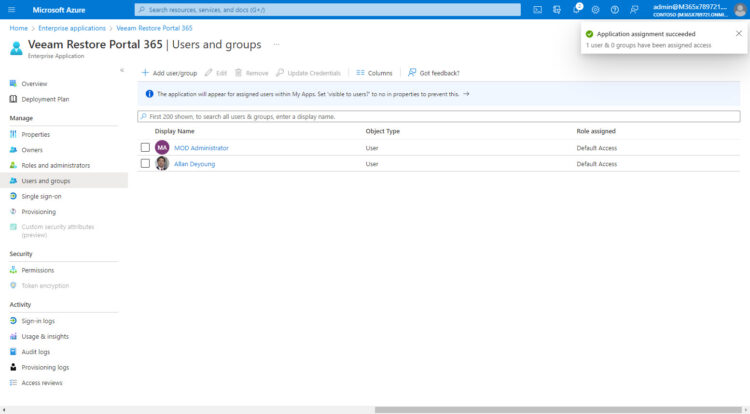This screenshot has width=750, height=414.
Task: Open portal settings gear
Action: pyautogui.click(x=596, y=10)
